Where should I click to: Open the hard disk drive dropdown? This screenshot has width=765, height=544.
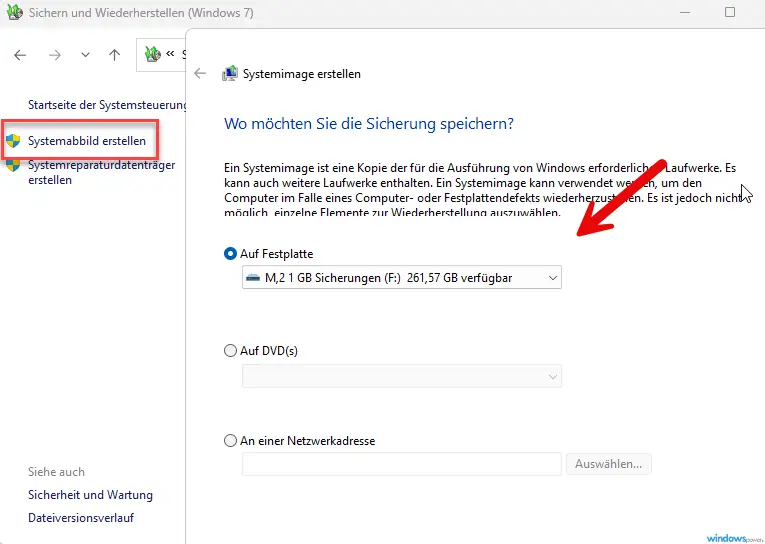[x=402, y=278]
